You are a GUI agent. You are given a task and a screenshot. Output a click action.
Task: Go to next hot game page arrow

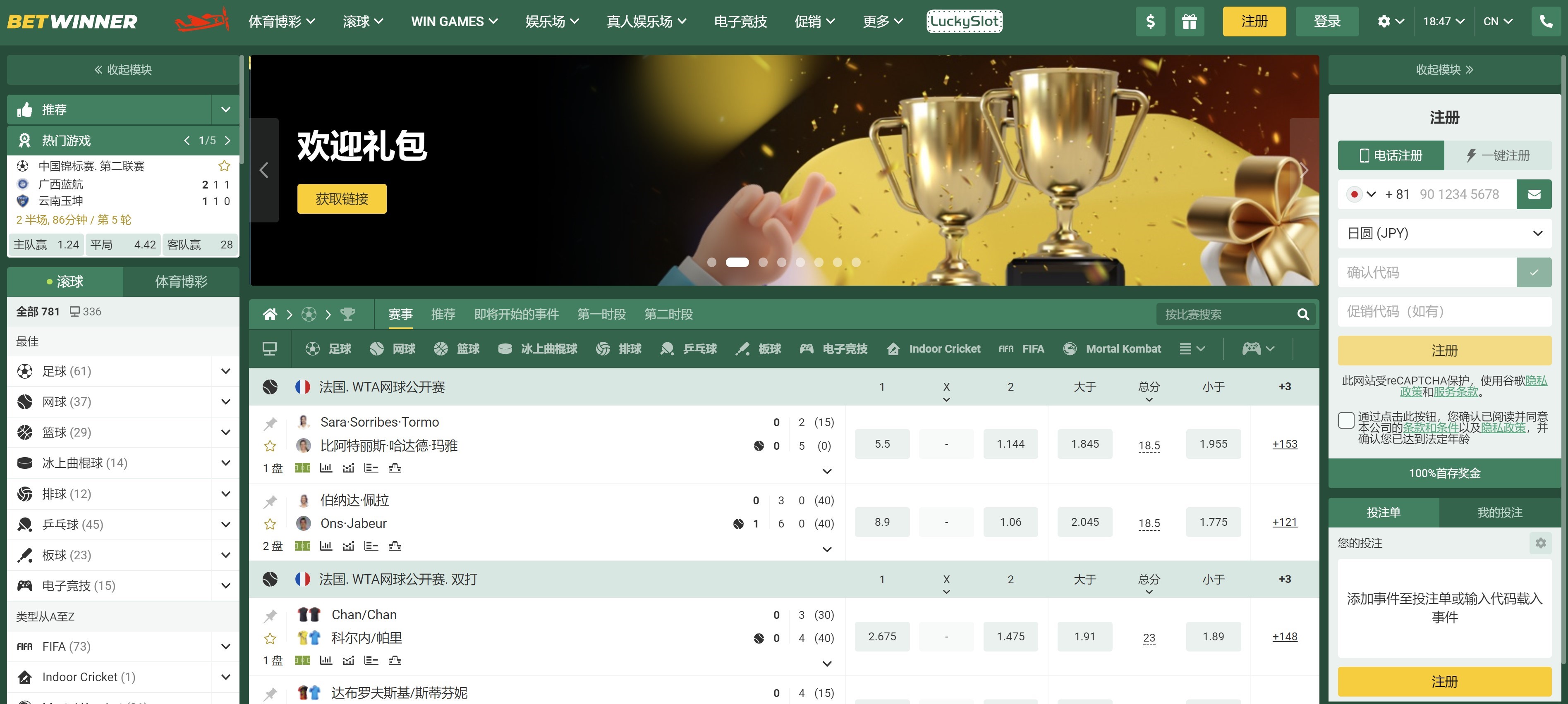[x=227, y=141]
